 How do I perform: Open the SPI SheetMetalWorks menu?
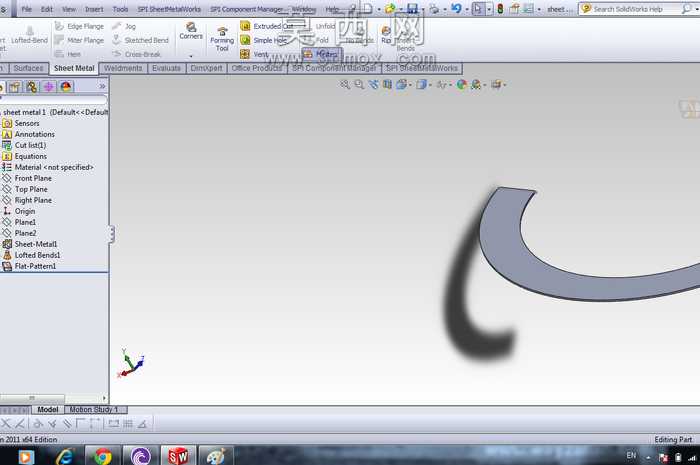coord(169,9)
